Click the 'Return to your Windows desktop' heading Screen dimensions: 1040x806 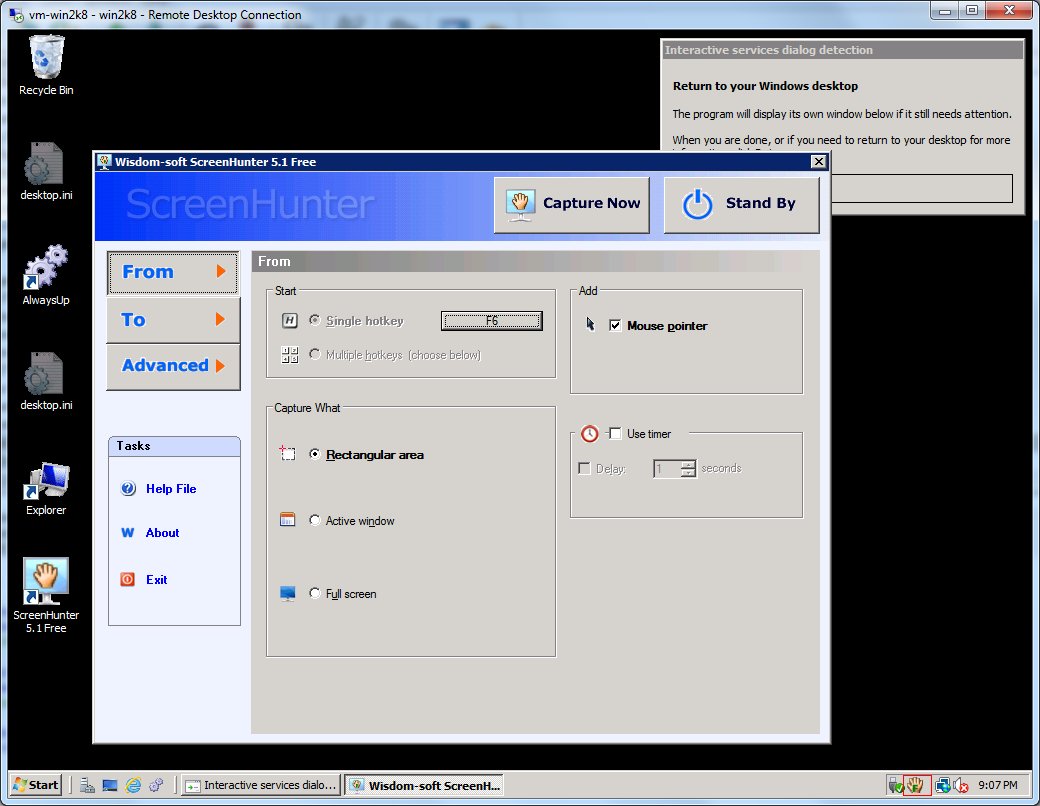pos(765,86)
